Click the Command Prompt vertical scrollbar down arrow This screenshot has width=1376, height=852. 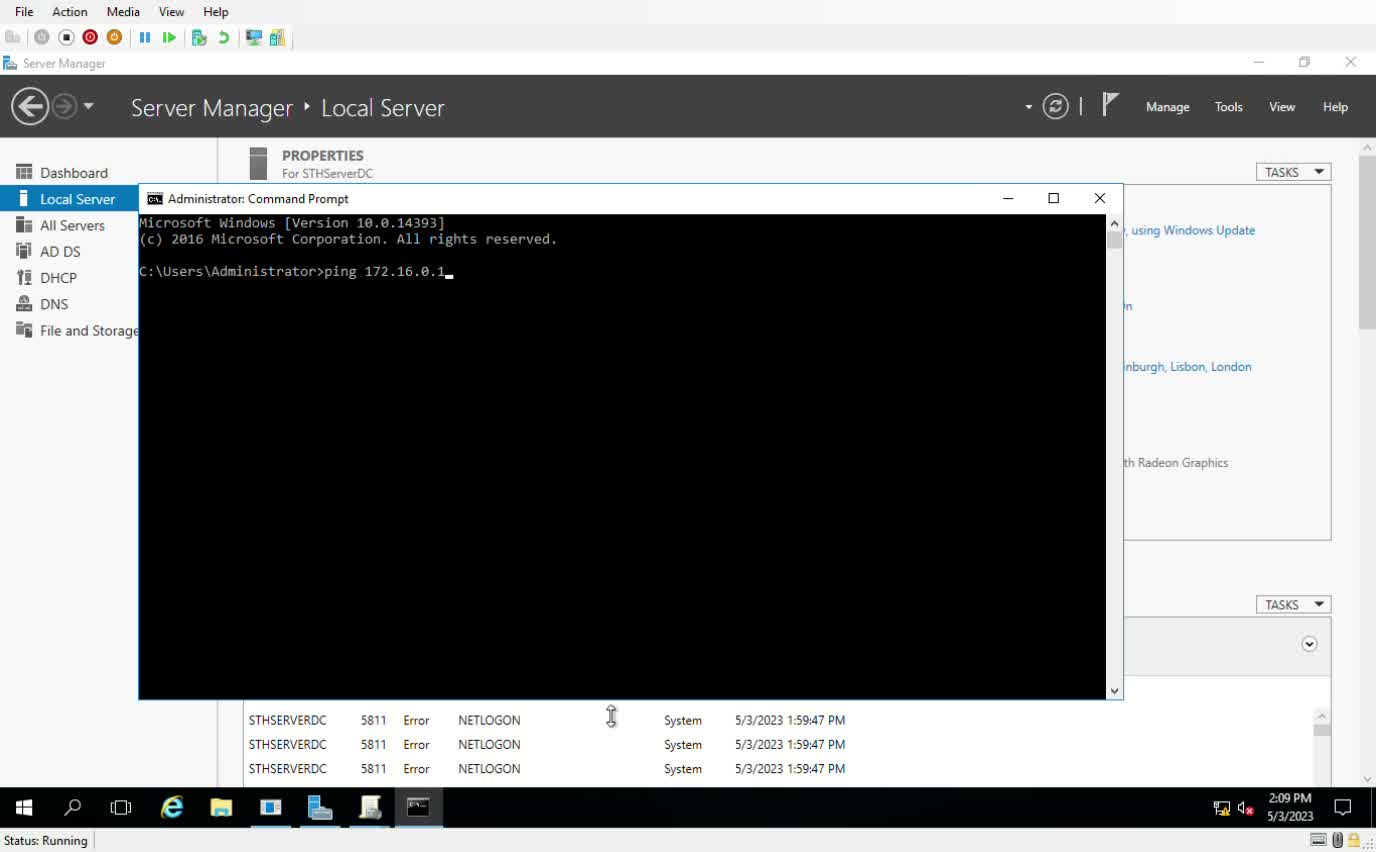click(1114, 690)
